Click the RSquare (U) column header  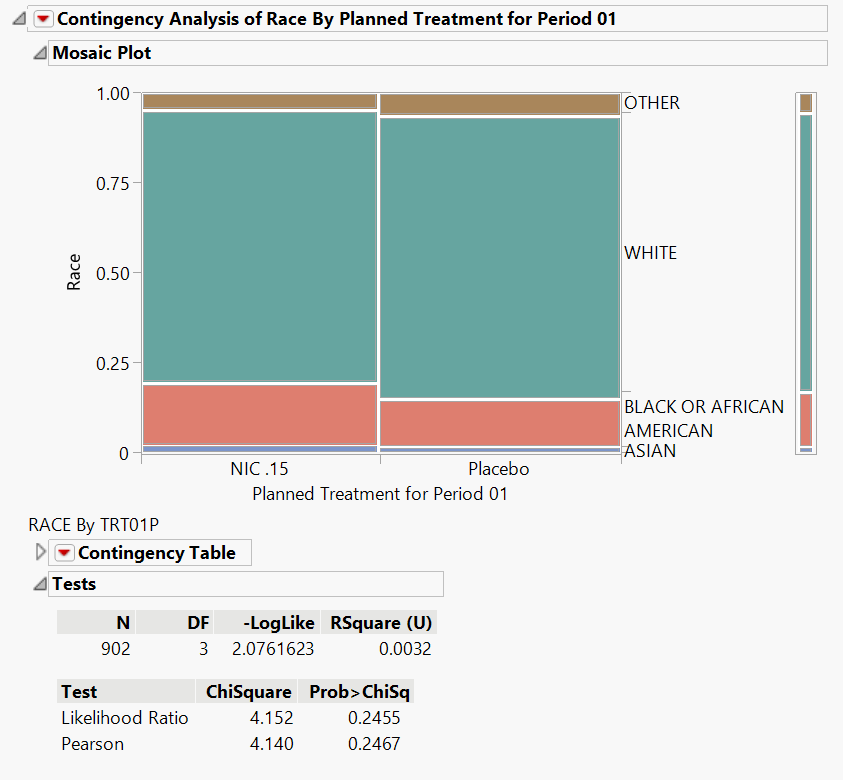[380, 623]
